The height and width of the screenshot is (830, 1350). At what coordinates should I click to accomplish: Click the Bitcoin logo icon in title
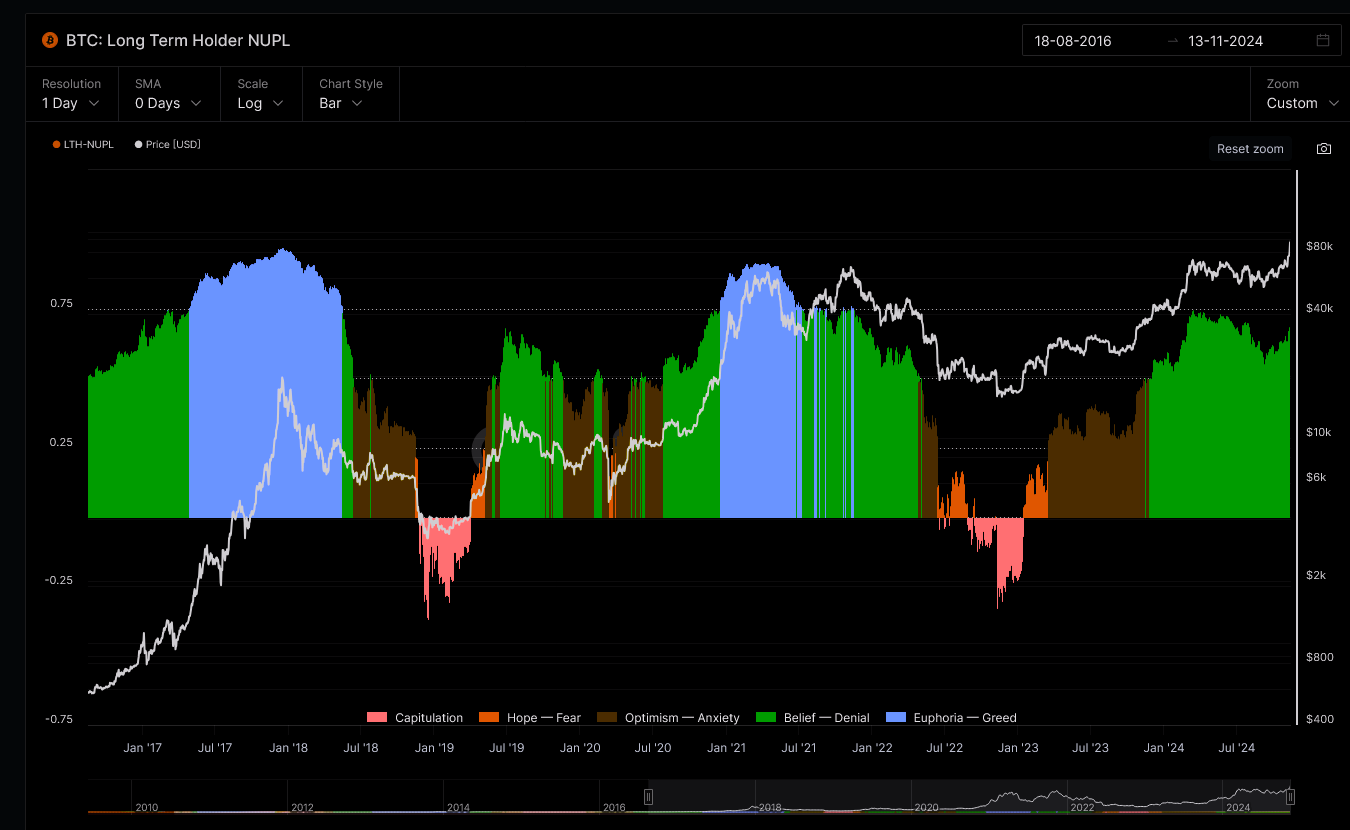click(50, 40)
